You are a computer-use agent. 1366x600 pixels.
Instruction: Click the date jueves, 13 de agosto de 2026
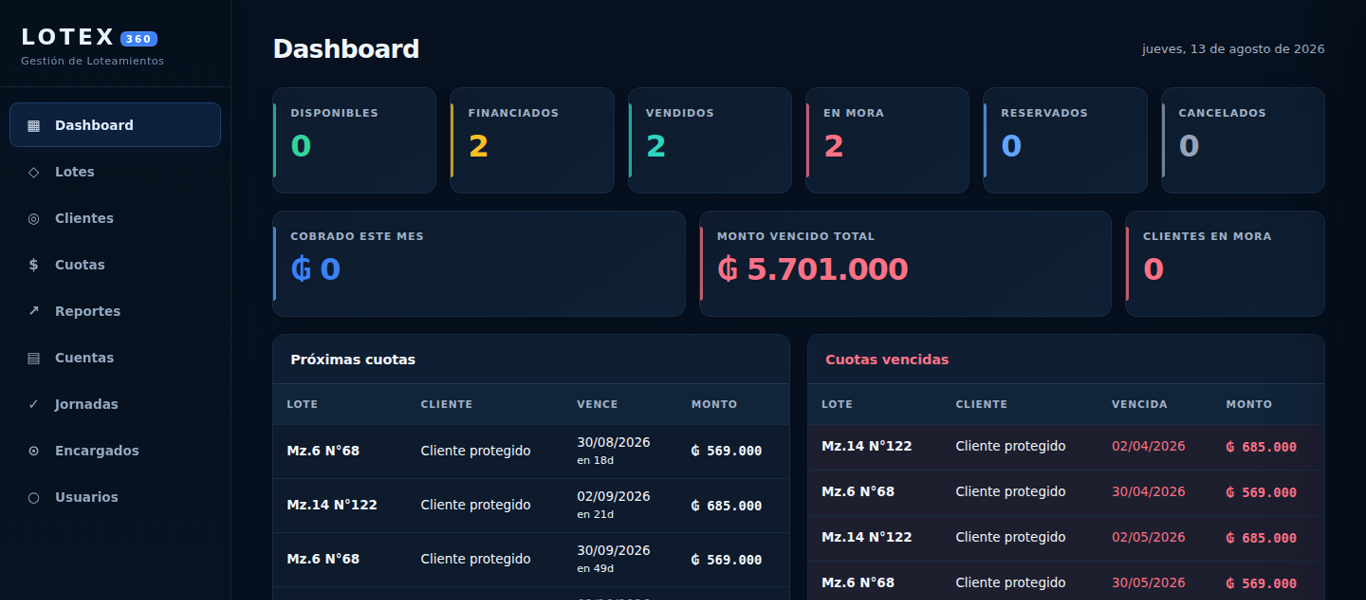[x=1233, y=49]
